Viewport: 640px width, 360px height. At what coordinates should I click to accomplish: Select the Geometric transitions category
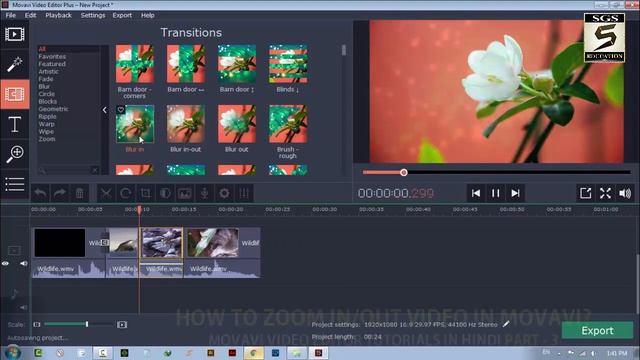coord(53,109)
